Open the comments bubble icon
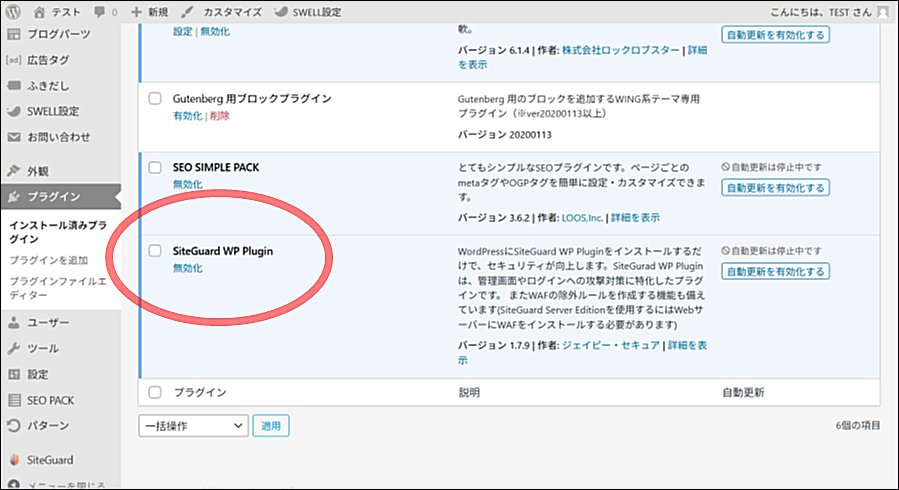The width and height of the screenshot is (899, 490). pos(100,12)
